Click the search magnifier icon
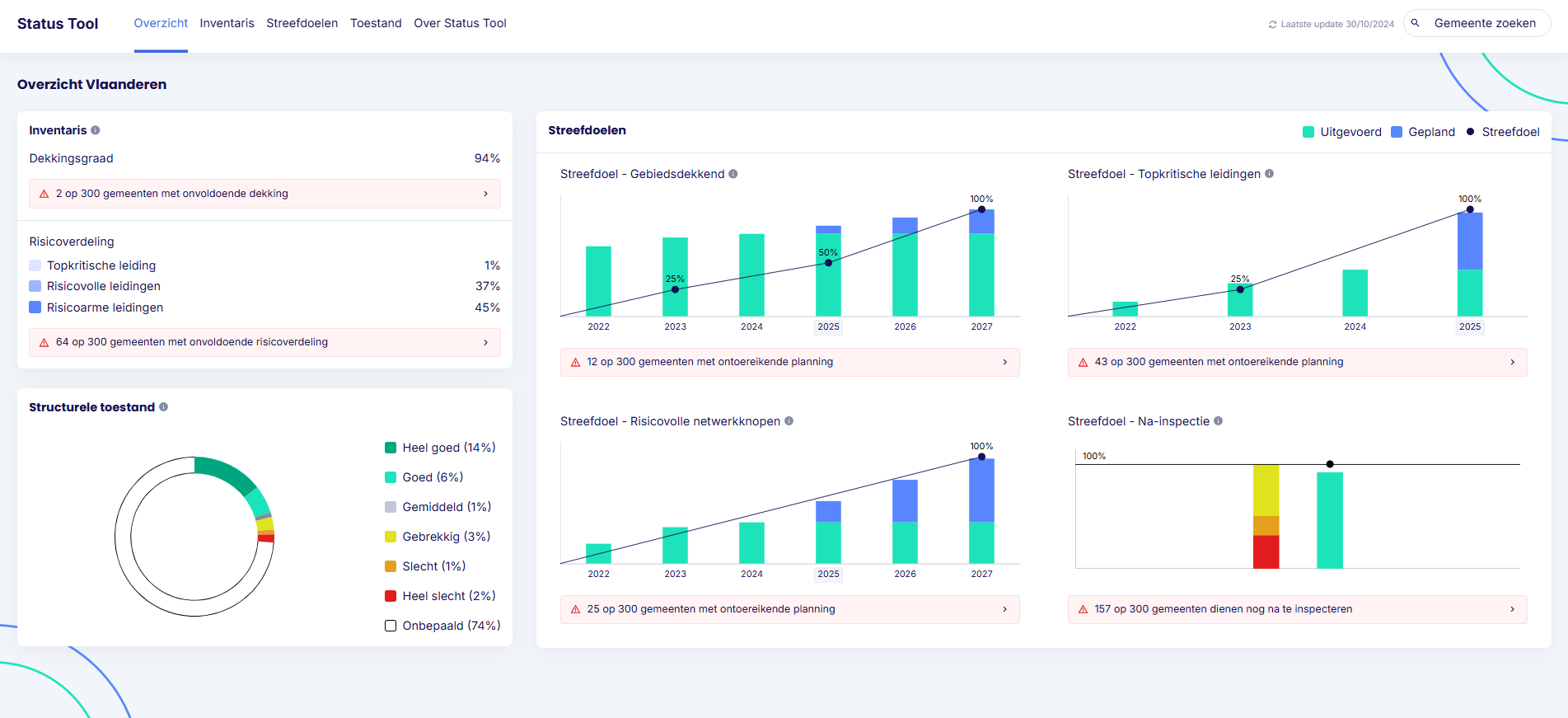The image size is (1568, 718). (x=1416, y=23)
